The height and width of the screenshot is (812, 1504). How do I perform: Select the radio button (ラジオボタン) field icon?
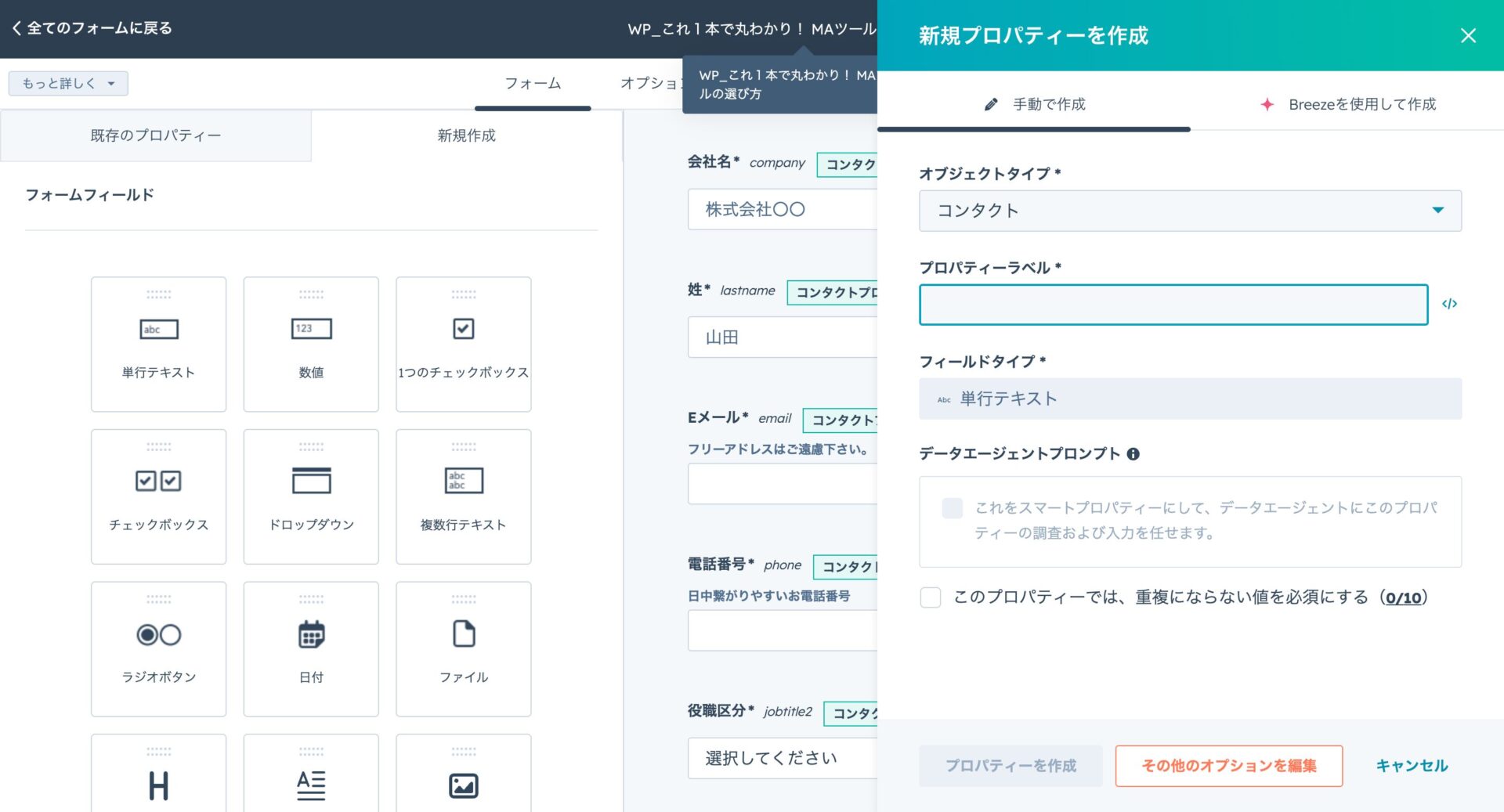(158, 634)
